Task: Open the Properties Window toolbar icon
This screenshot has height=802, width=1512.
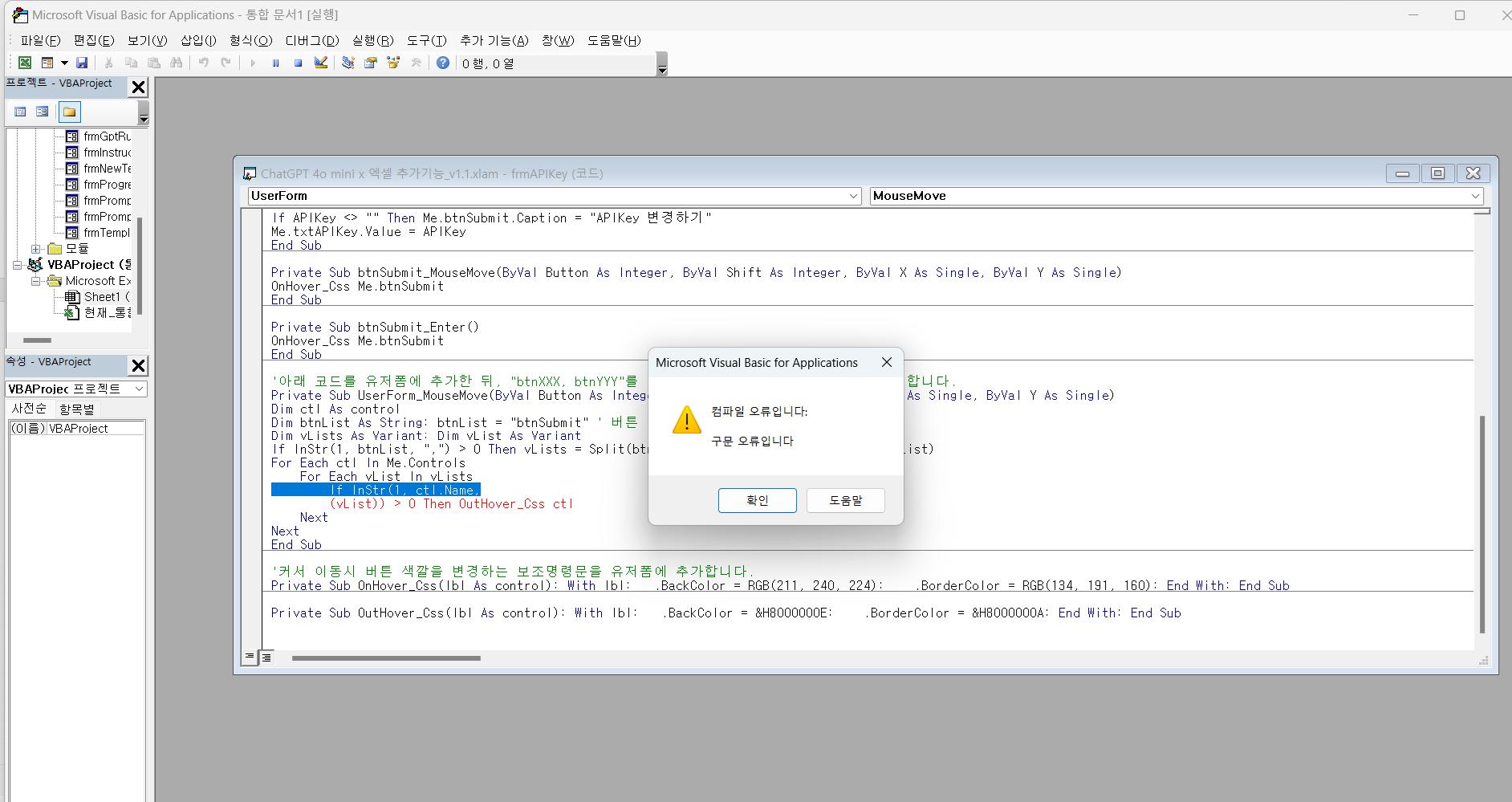Action: (x=371, y=63)
